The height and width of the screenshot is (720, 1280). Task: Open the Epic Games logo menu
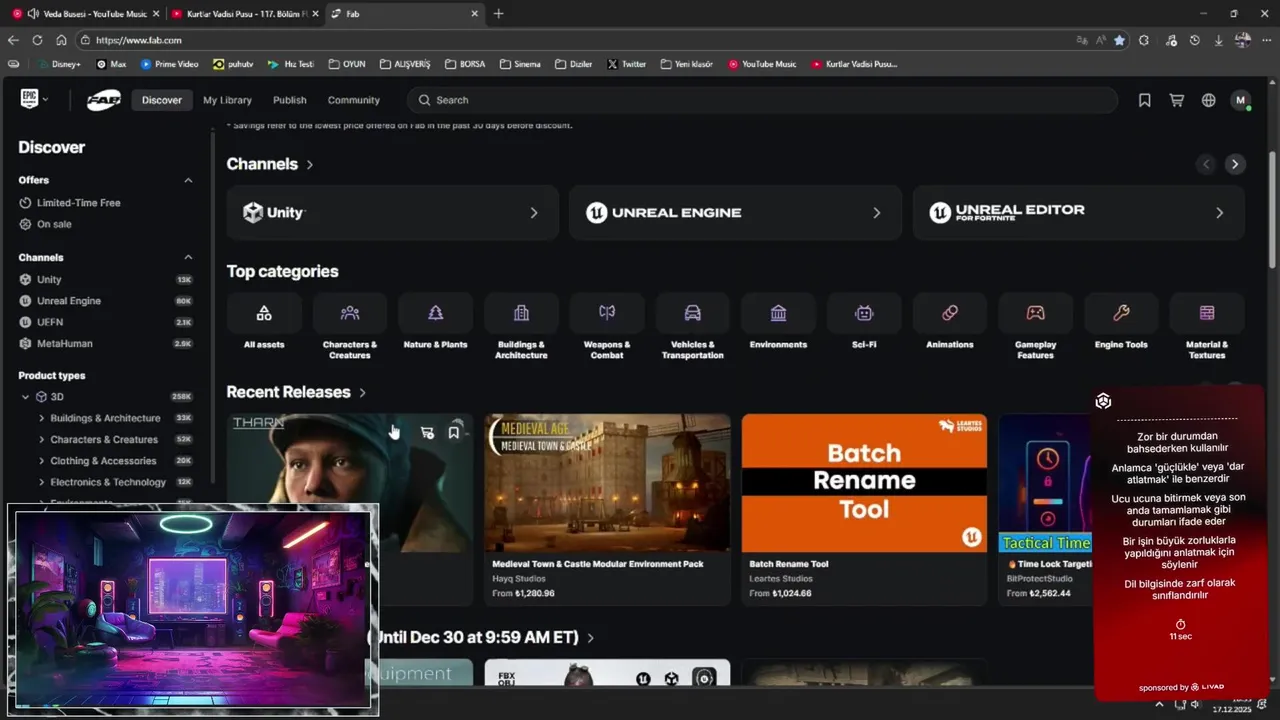tap(29, 99)
